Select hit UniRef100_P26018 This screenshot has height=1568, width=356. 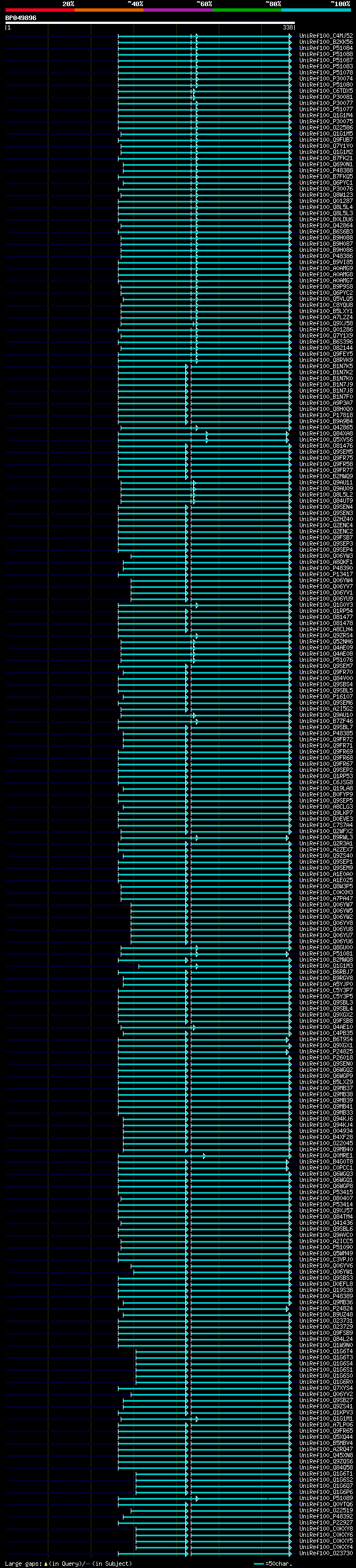pos(326,1058)
